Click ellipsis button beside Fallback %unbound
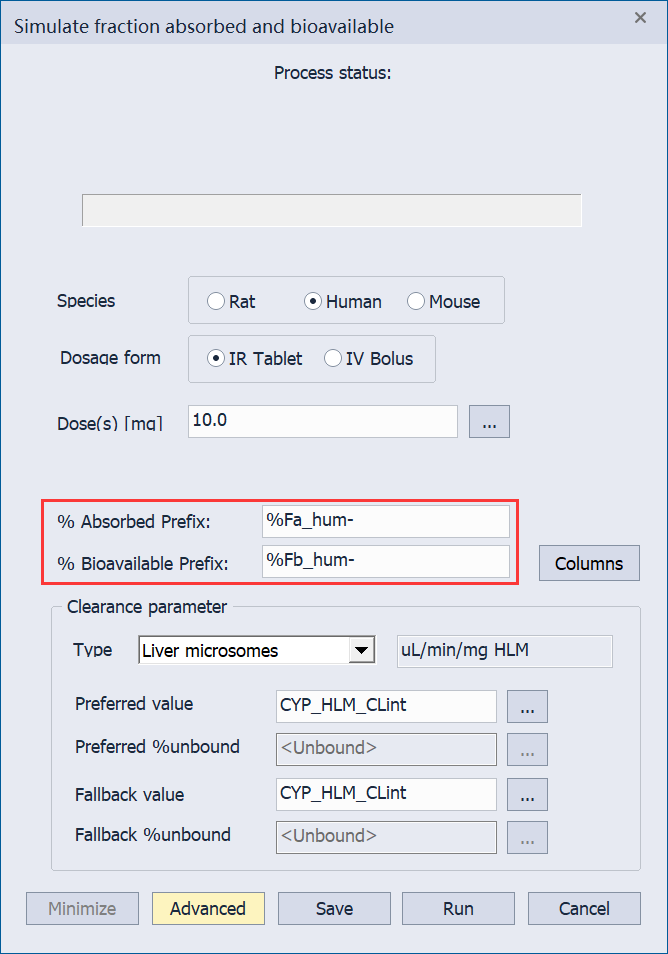Screen dimensions: 668x954 tap(527, 838)
